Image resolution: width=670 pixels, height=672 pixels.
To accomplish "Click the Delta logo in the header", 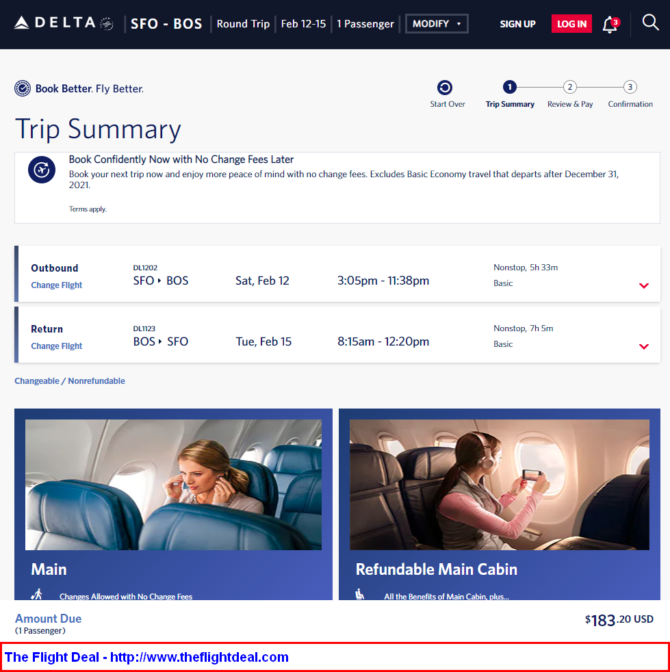I will click(63, 23).
